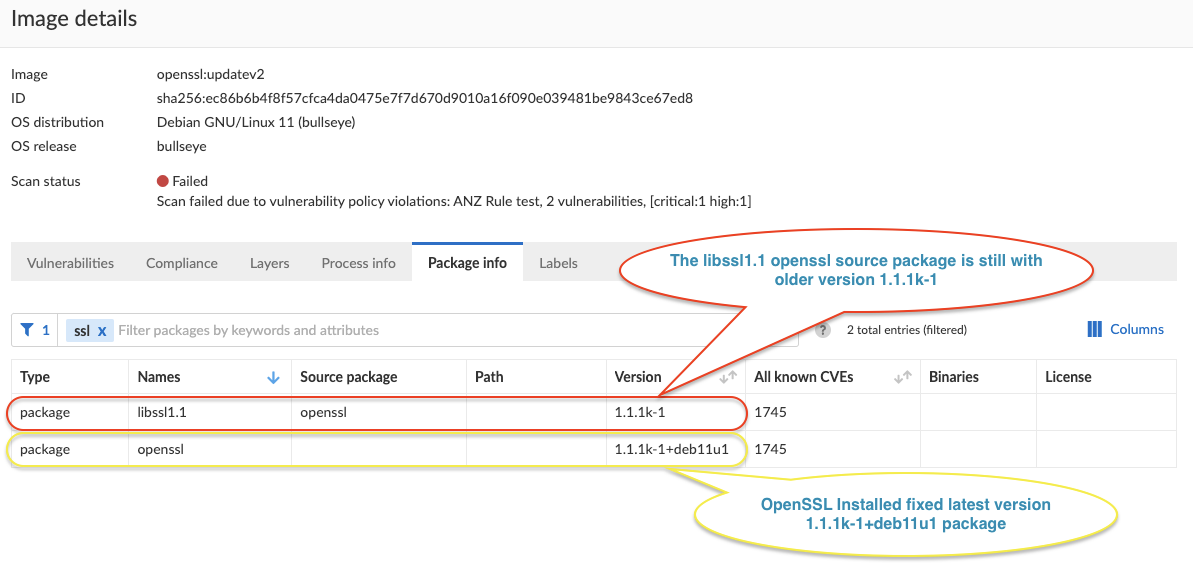Open the Compliance tab
Viewport: 1193px width, 563px height.
pos(181,263)
